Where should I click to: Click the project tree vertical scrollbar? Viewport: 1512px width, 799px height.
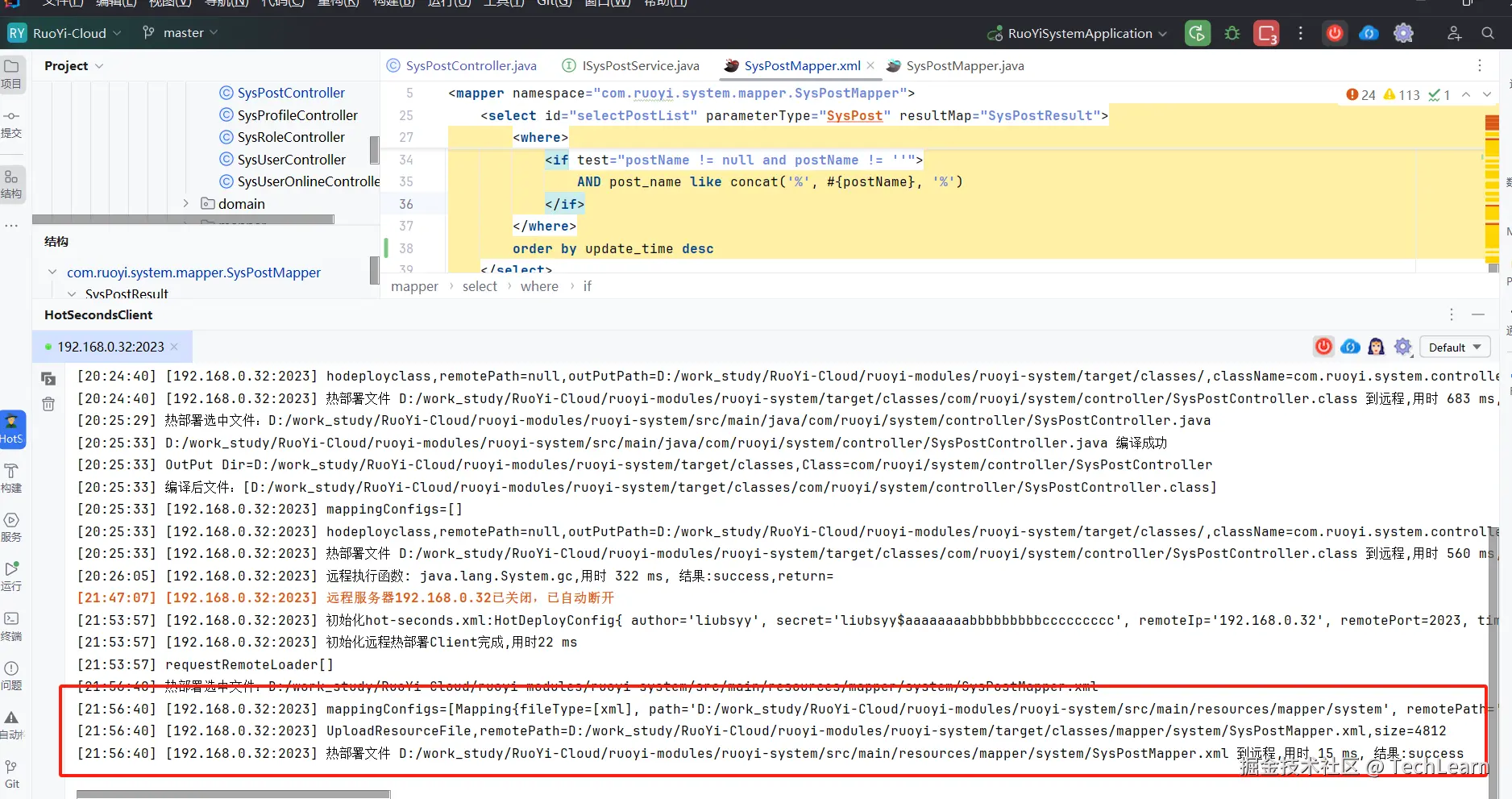[x=374, y=149]
